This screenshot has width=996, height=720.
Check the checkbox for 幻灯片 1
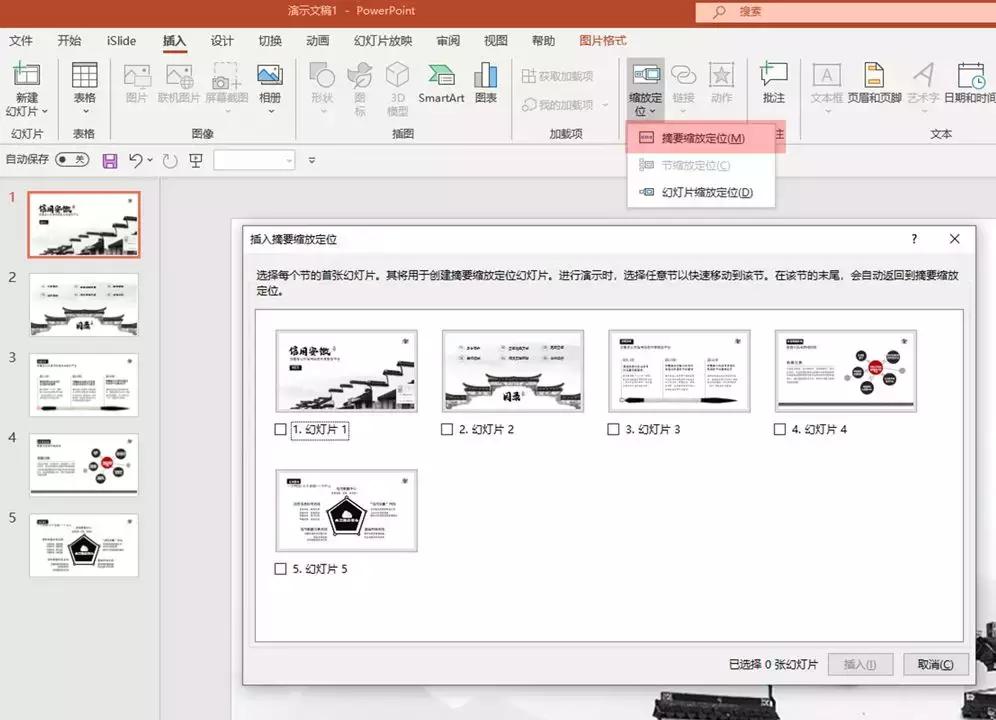click(x=280, y=430)
